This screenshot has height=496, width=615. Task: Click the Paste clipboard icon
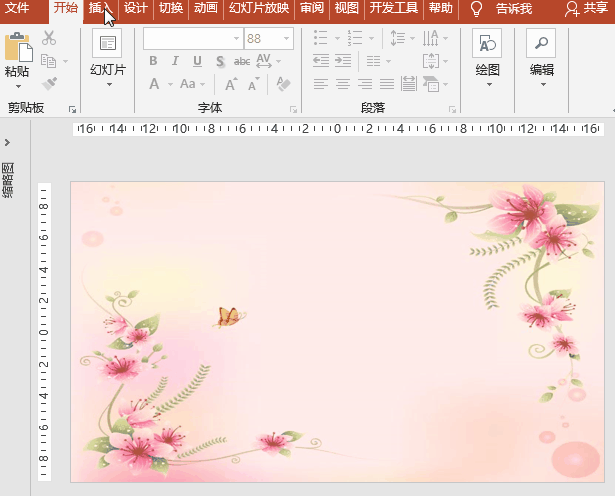click(x=18, y=47)
